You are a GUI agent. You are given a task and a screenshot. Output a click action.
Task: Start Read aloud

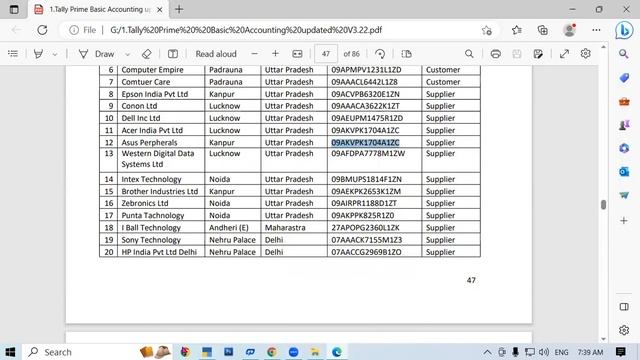click(x=216, y=53)
